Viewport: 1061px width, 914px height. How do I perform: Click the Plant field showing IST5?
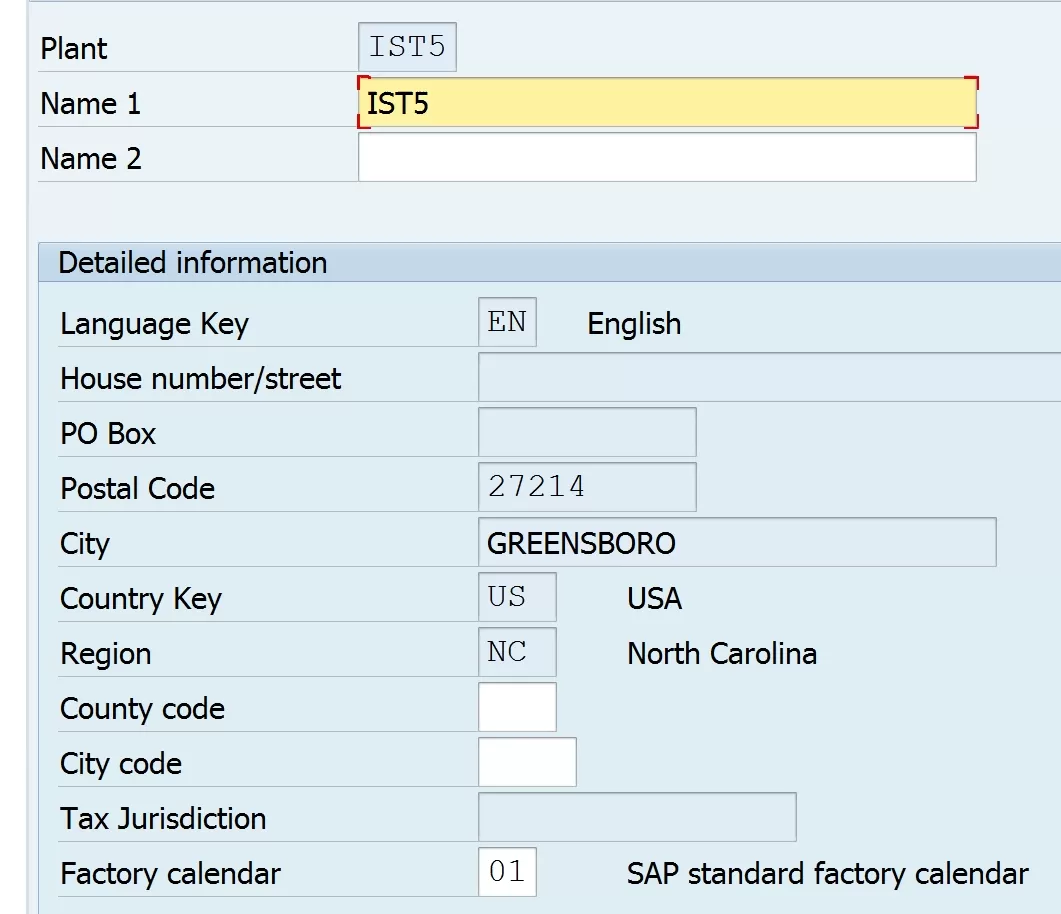pyautogui.click(x=407, y=47)
